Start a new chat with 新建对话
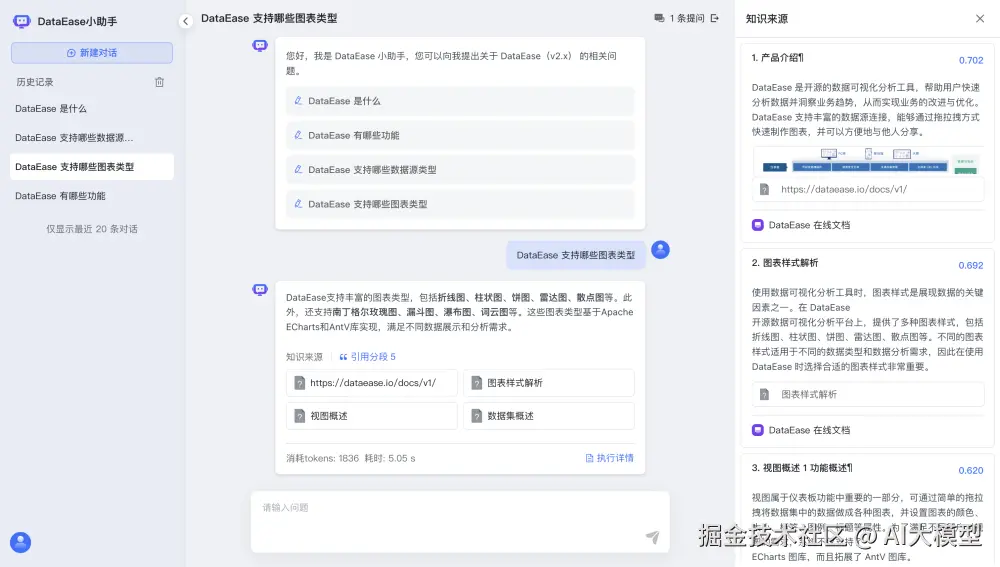Image resolution: width=1000 pixels, height=567 pixels. coord(92,53)
